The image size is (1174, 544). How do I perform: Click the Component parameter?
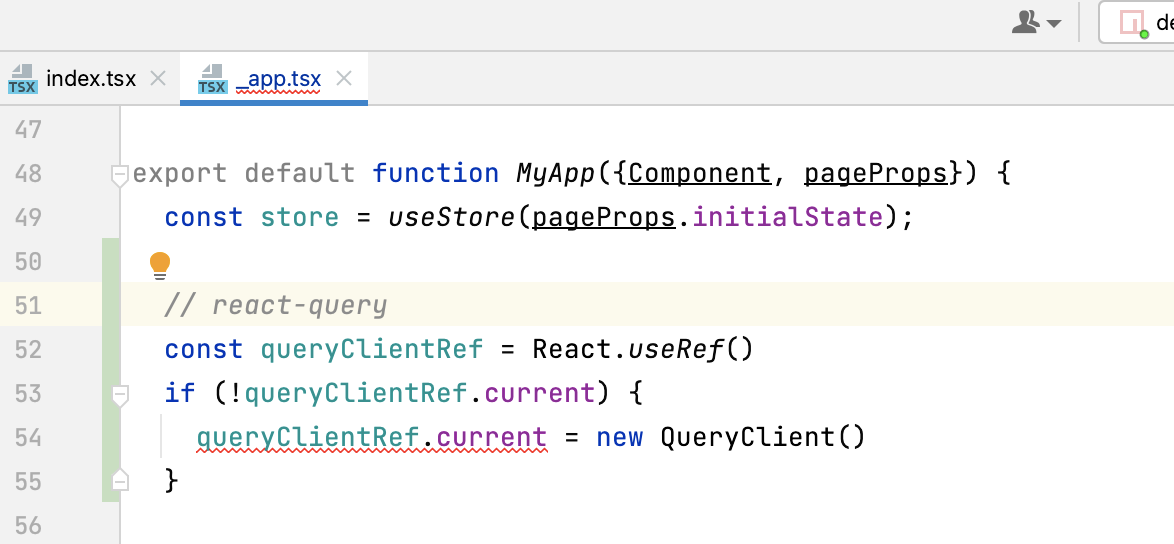pos(700,174)
